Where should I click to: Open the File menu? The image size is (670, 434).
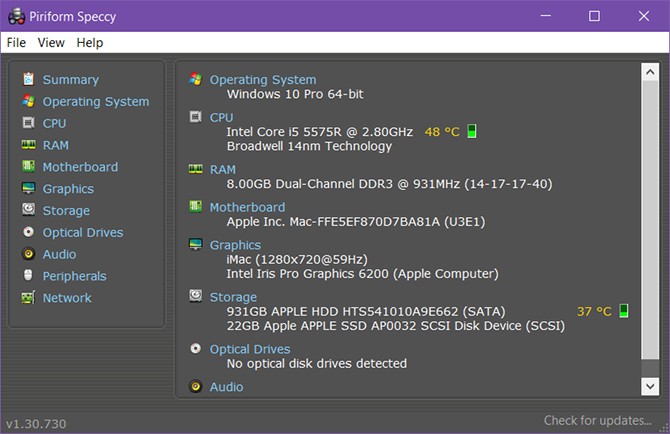[x=16, y=43]
